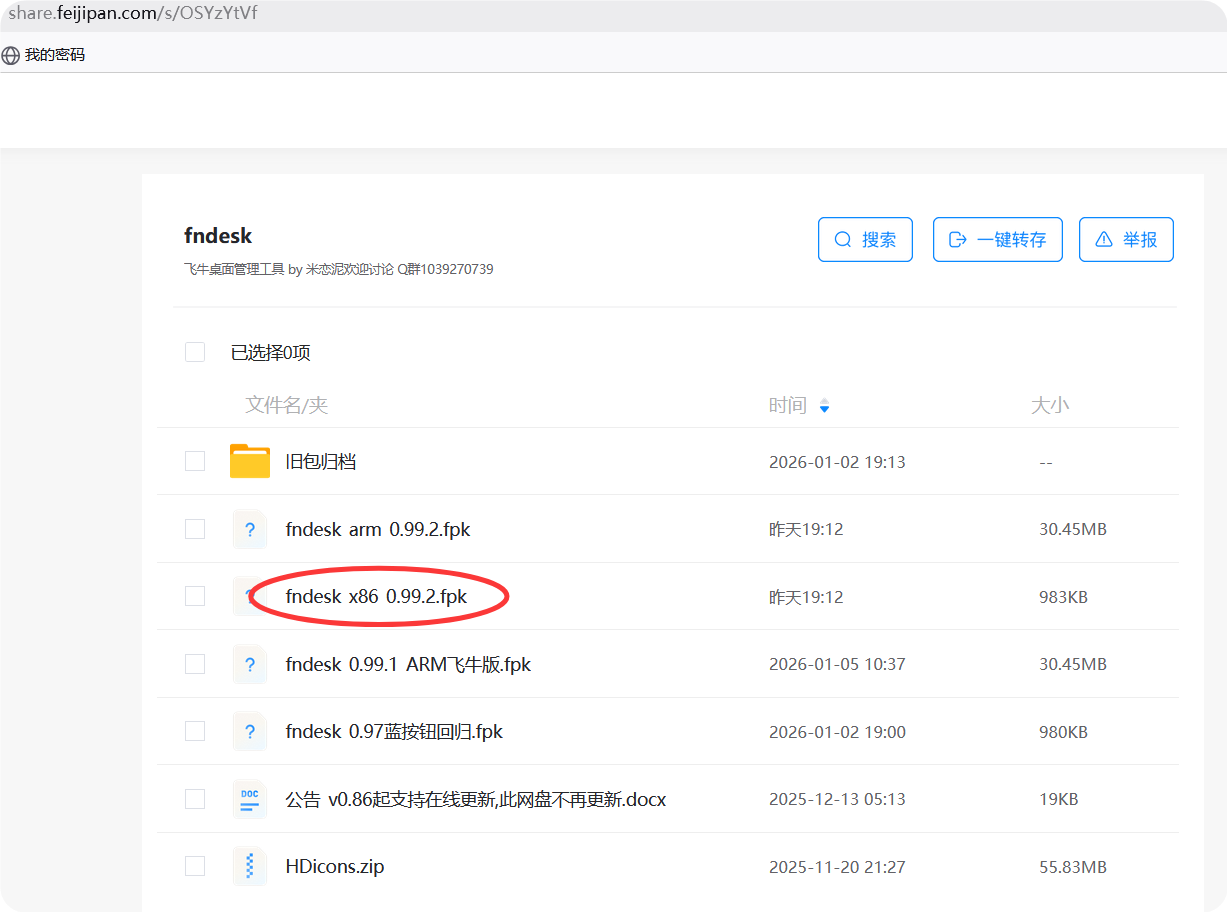The width and height of the screenshot is (1227, 912).
Task: Toggle the select-all checkbox next to 已选择0项
Action: pyautogui.click(x=194, y=352)
